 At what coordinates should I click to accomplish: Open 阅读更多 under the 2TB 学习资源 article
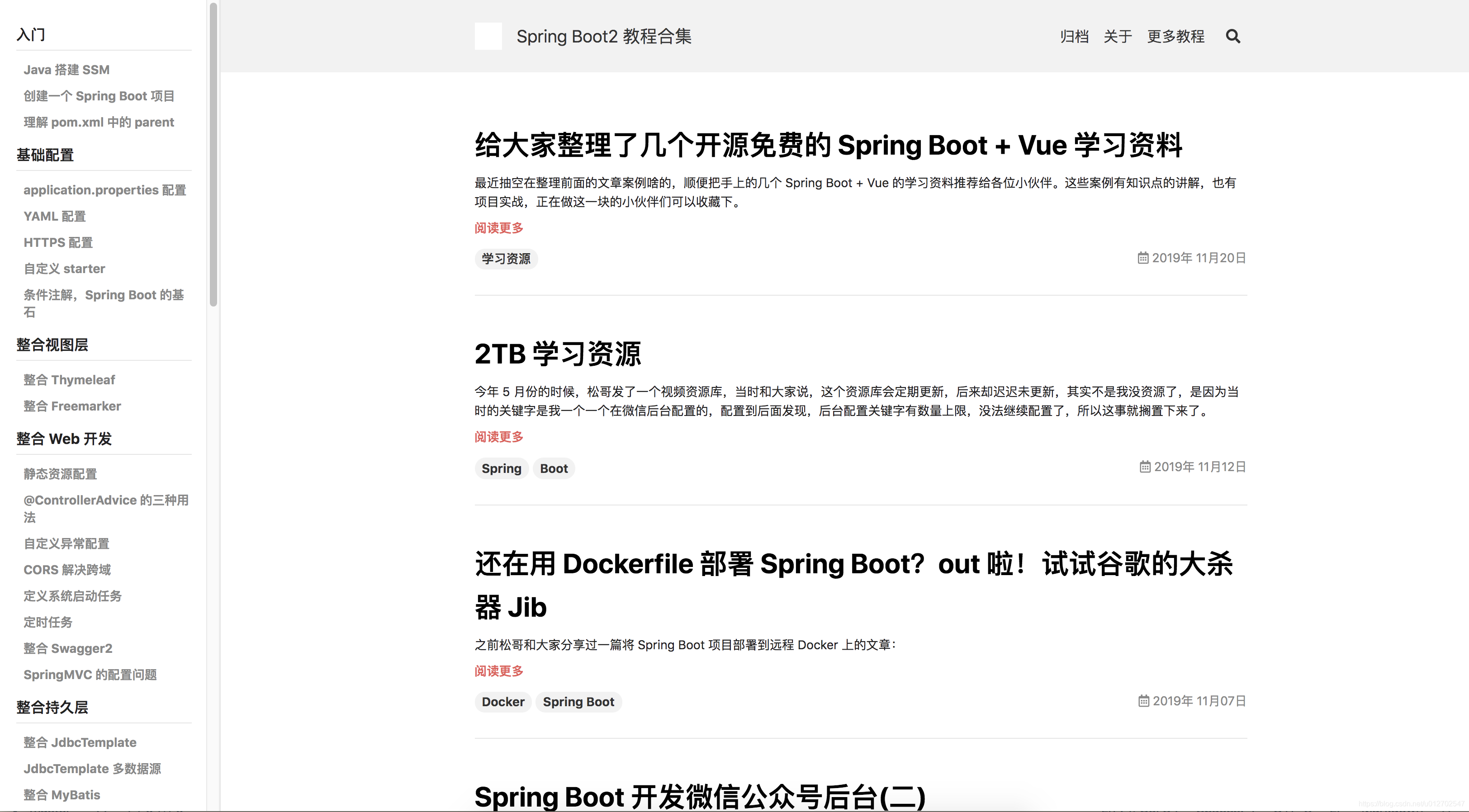point(498,437)
